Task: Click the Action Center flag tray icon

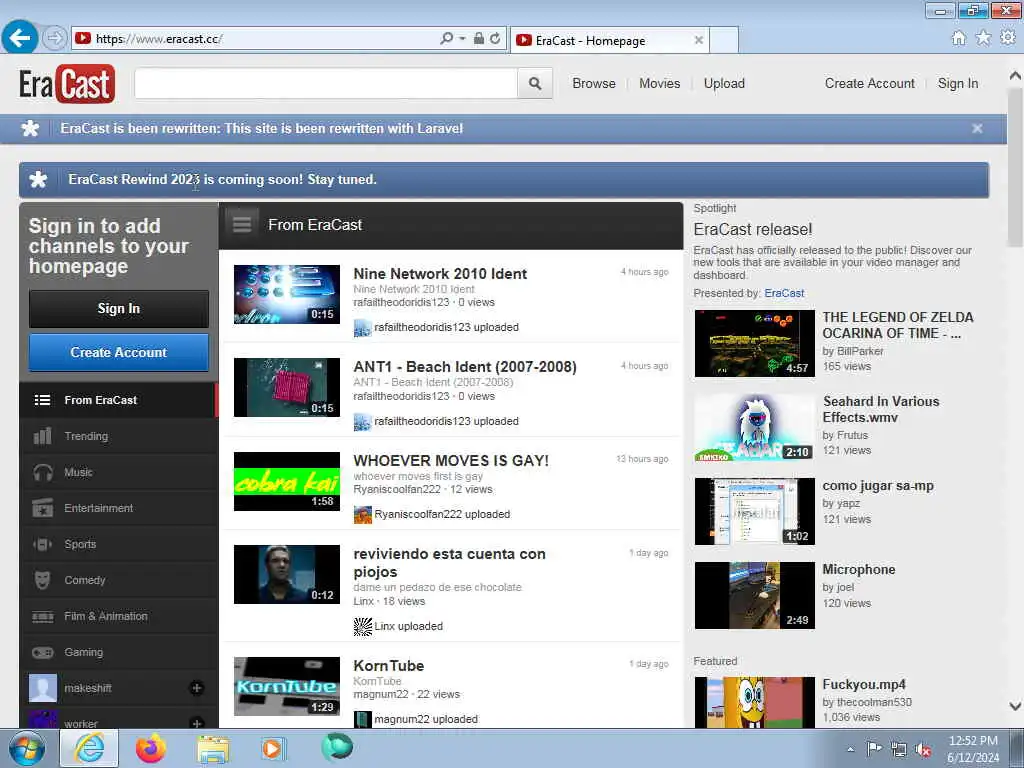Action: 874,749
